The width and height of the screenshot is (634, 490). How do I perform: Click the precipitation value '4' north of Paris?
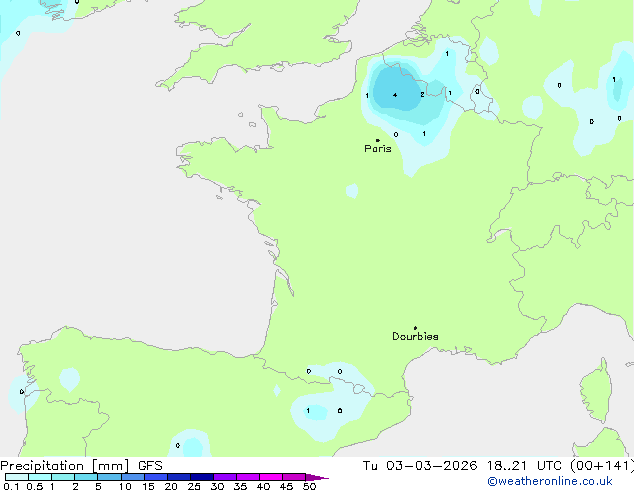tap(395, 95)
